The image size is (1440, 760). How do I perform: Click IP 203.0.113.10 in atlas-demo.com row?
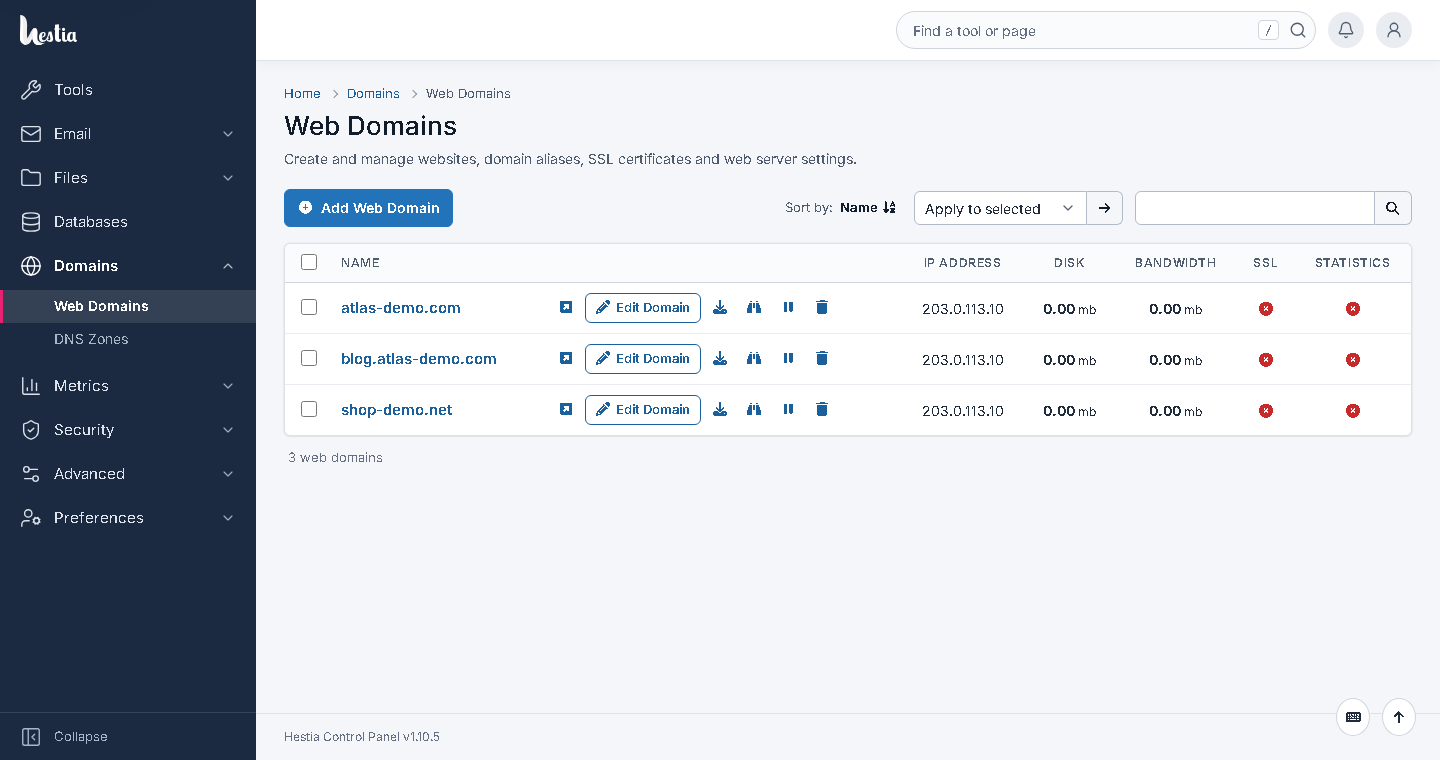[x=962, y=309]
